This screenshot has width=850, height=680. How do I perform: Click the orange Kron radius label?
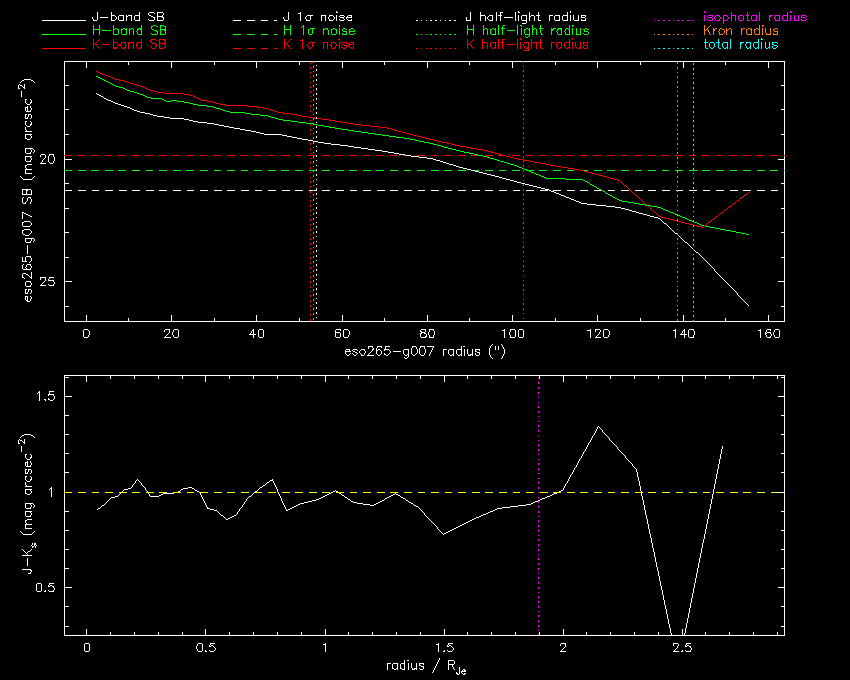pos(740,31)
